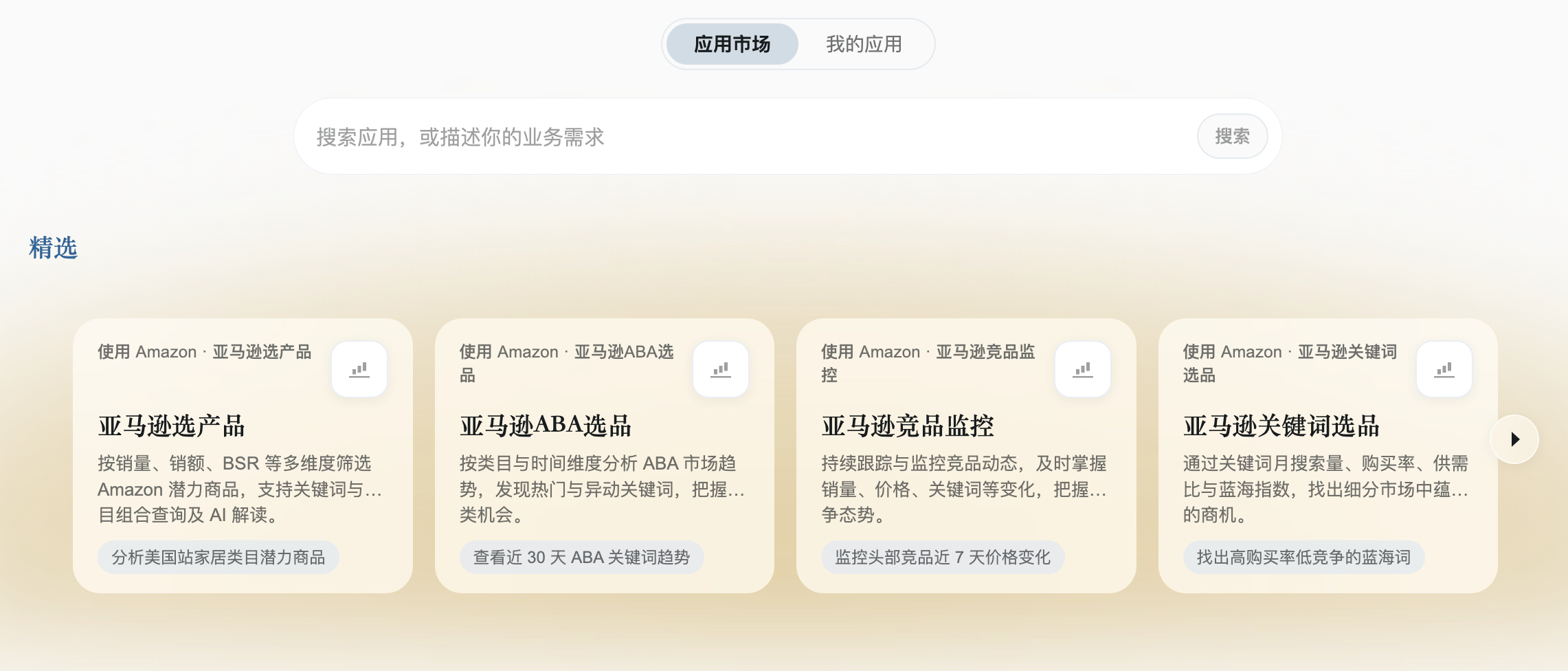Open the 亚马逊ABA选品 card title
The height and width of the screenshot is (671, 1568).
[546, 426]
